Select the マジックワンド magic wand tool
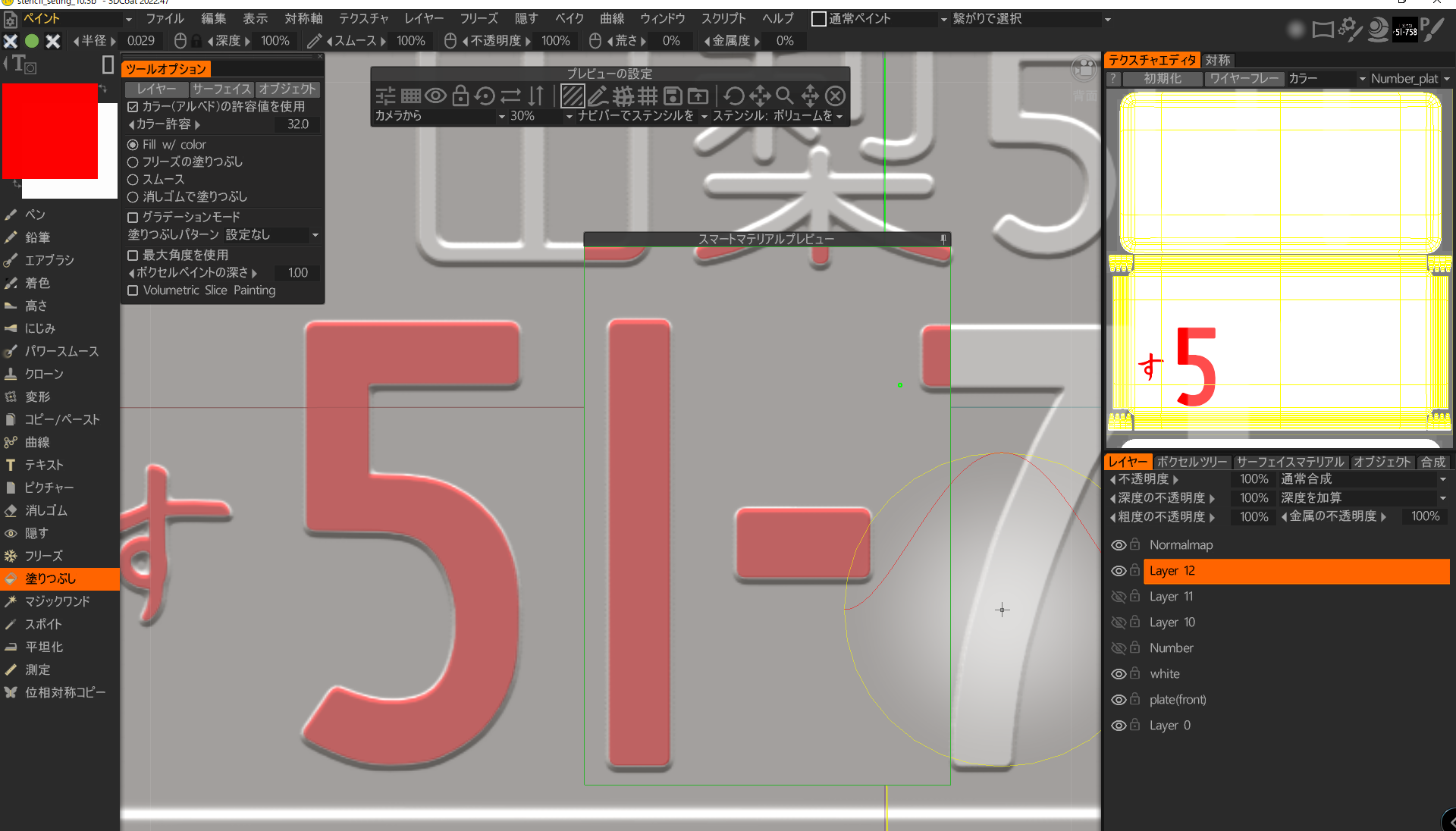 pos(57,601)
